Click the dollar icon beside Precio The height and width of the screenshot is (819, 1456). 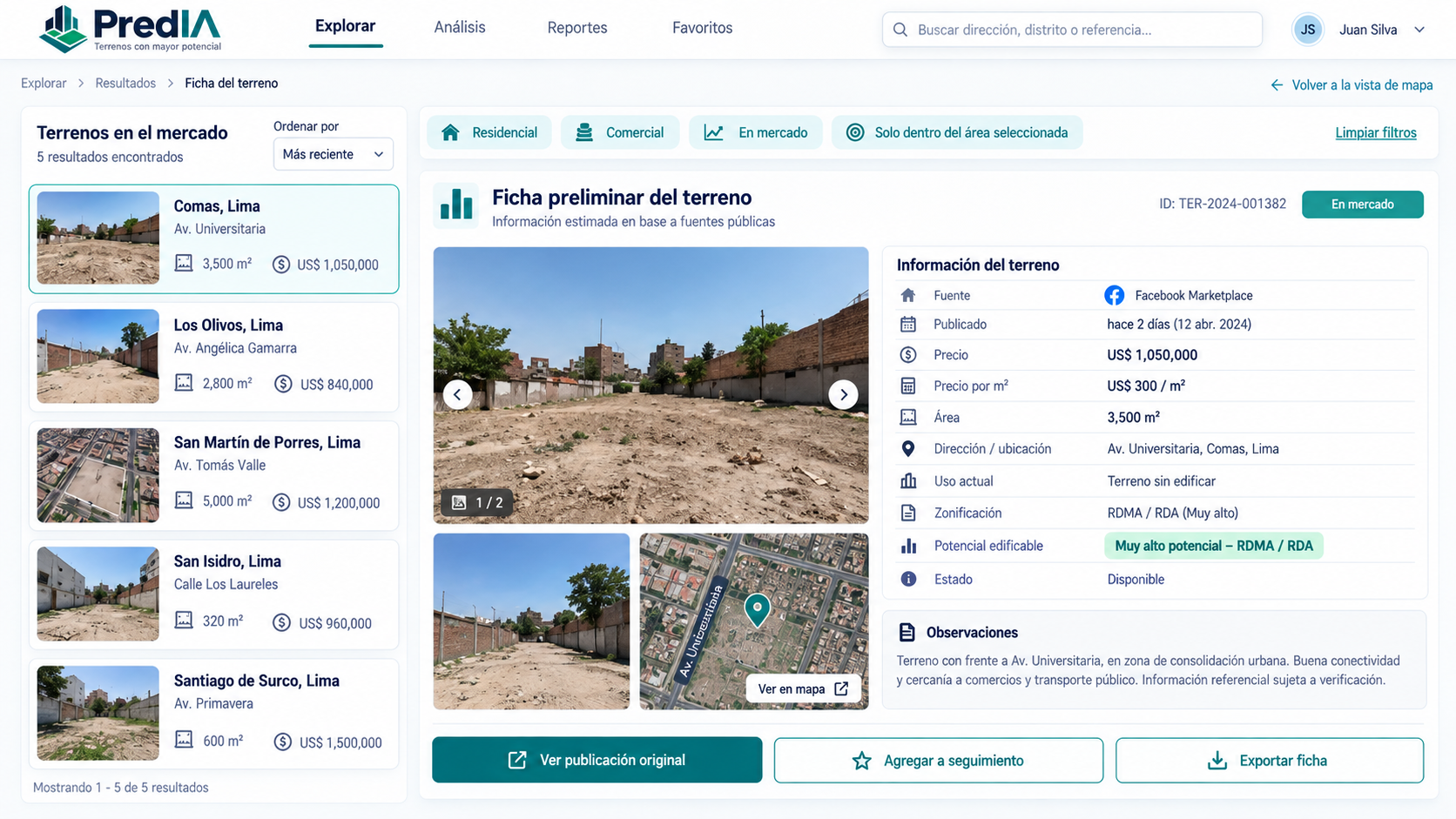click(x=908, y=355)
